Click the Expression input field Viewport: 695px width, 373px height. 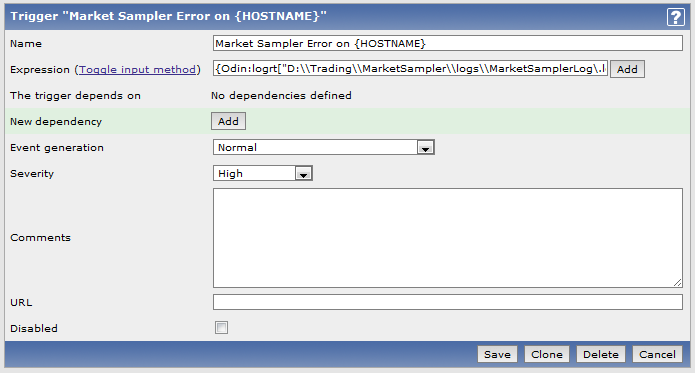coord(410,69)
